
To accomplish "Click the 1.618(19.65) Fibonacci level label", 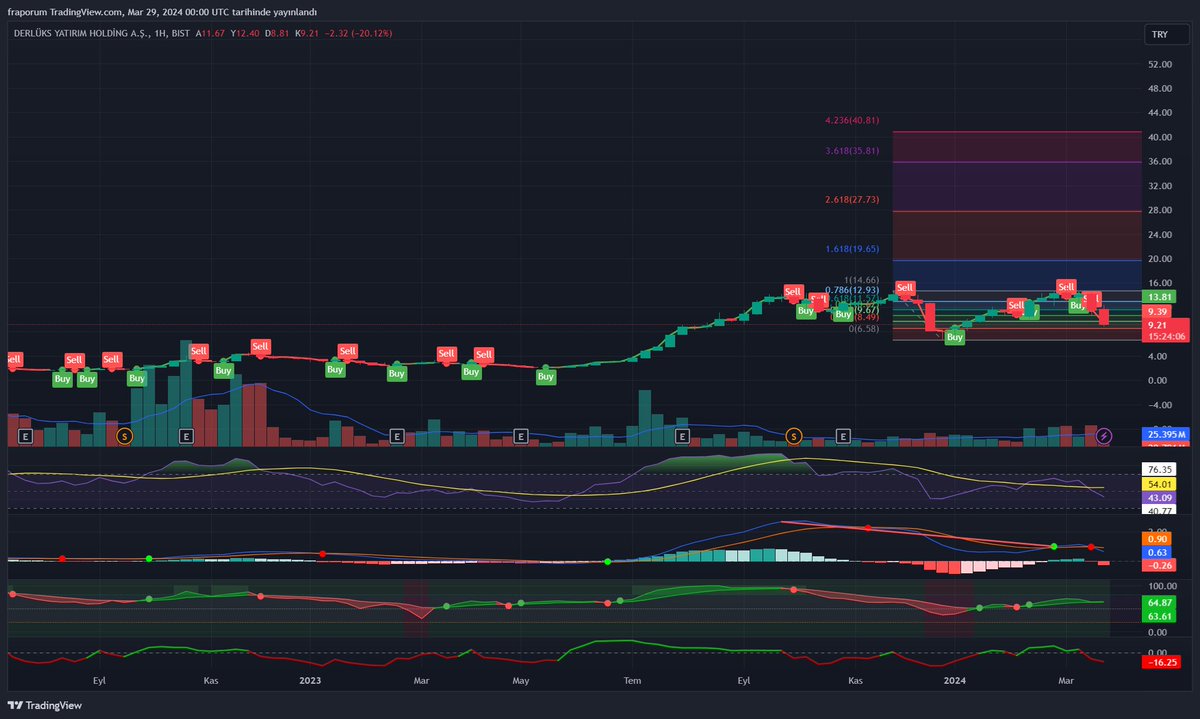I will point(852,249).
